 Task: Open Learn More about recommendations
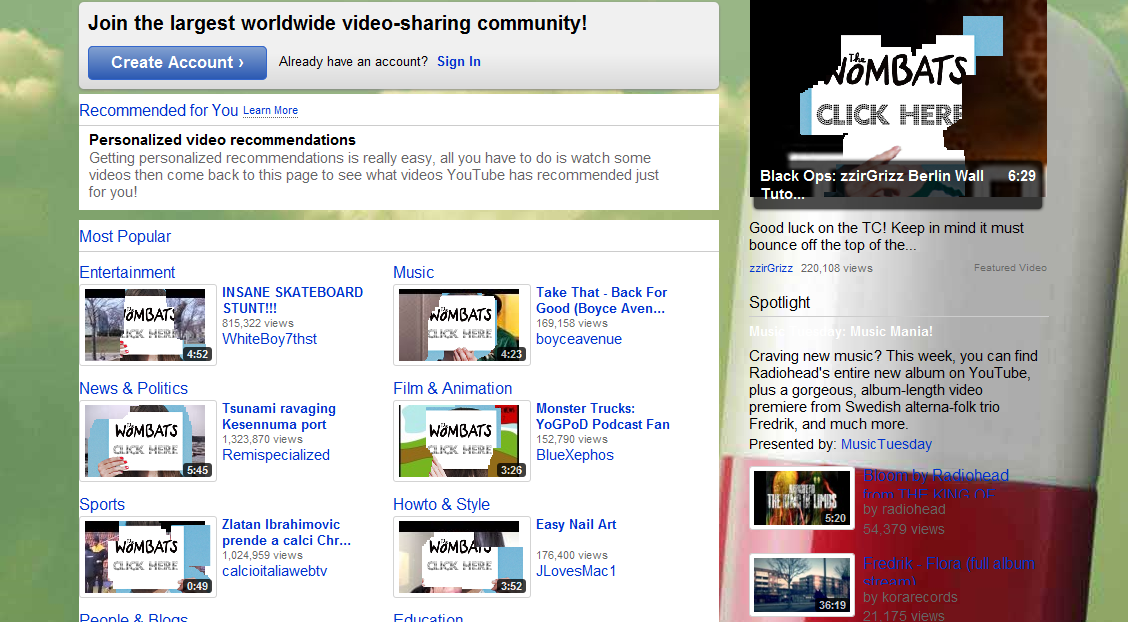pyautogui.click(x=270, y=111)
